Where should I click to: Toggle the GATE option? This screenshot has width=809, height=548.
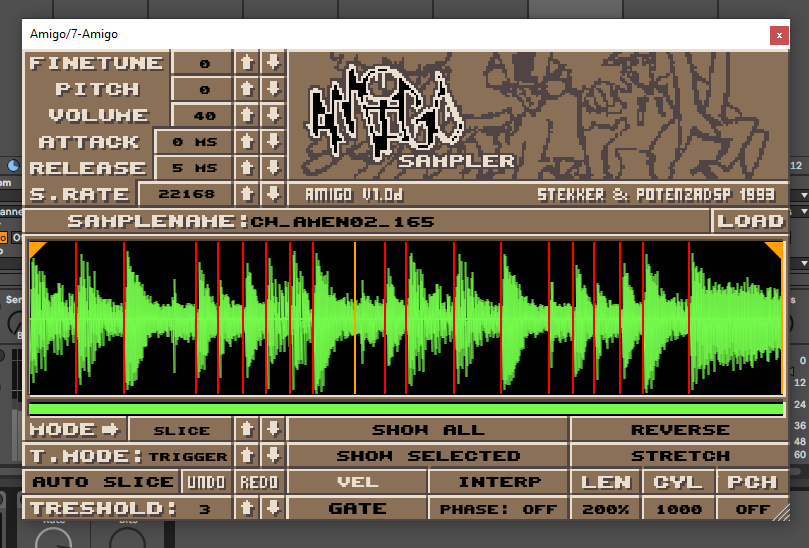[357, 508]
